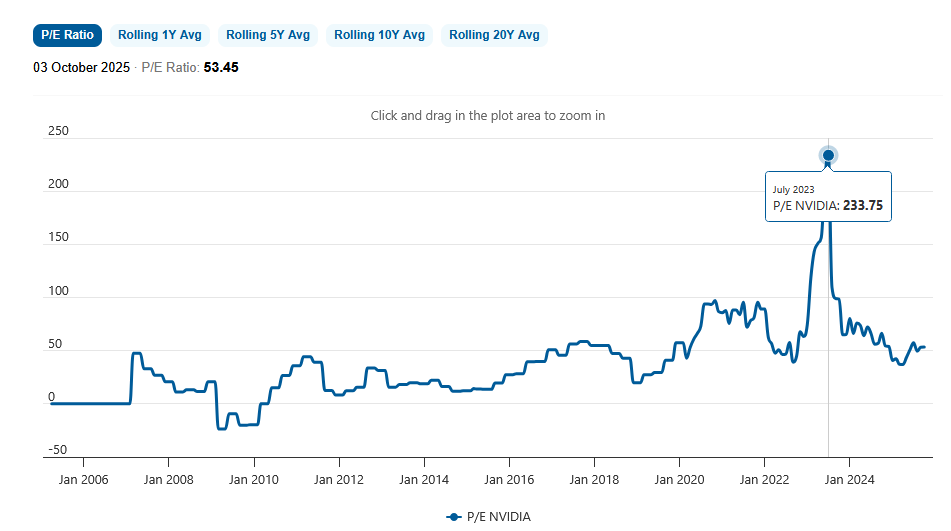This screenshot has width=951, height=531.
Task: Switch to Rolling 10Y Avg
Action: (x=379, y=35)
